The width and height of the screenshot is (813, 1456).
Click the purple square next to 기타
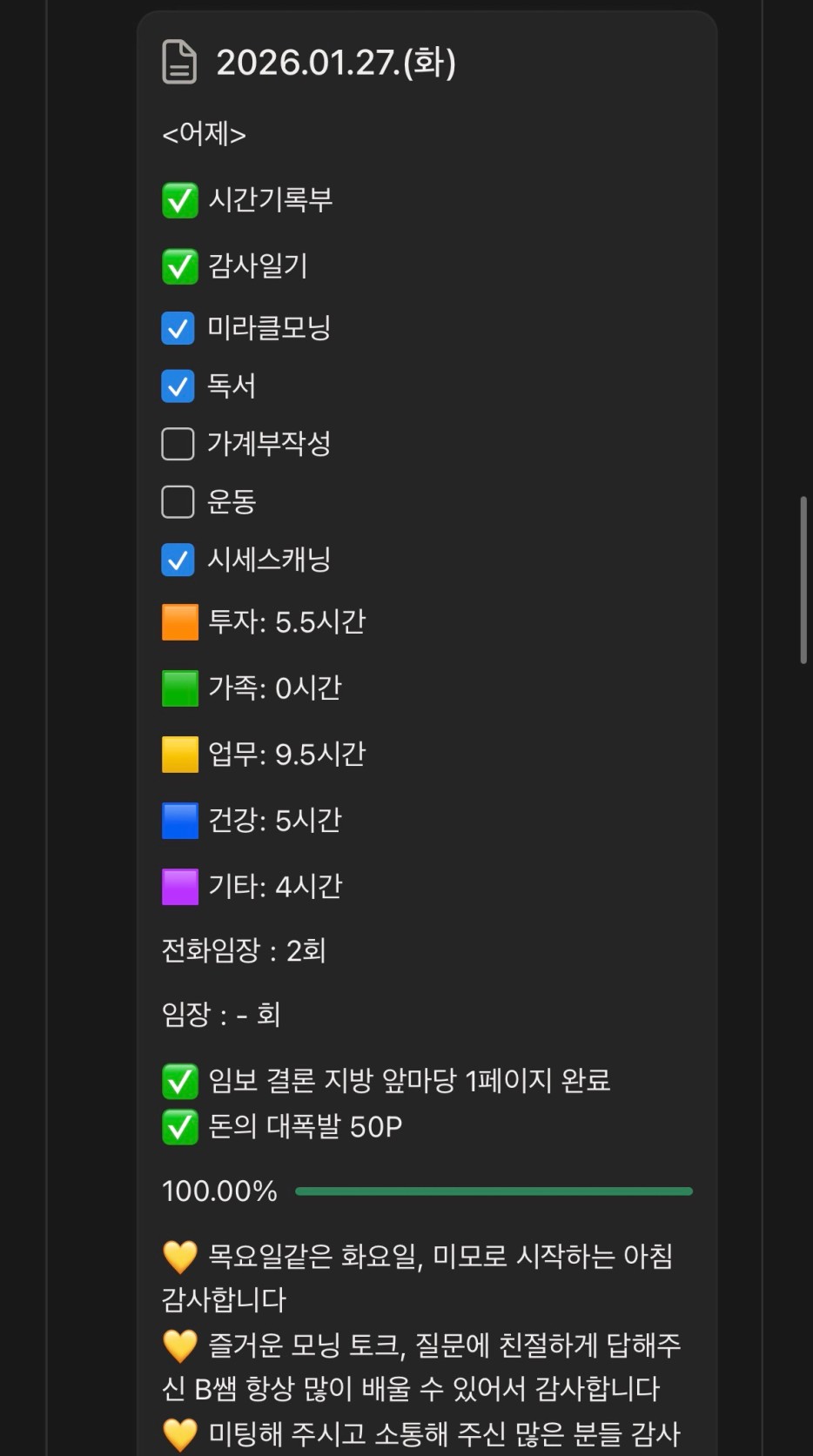(179, 887)
